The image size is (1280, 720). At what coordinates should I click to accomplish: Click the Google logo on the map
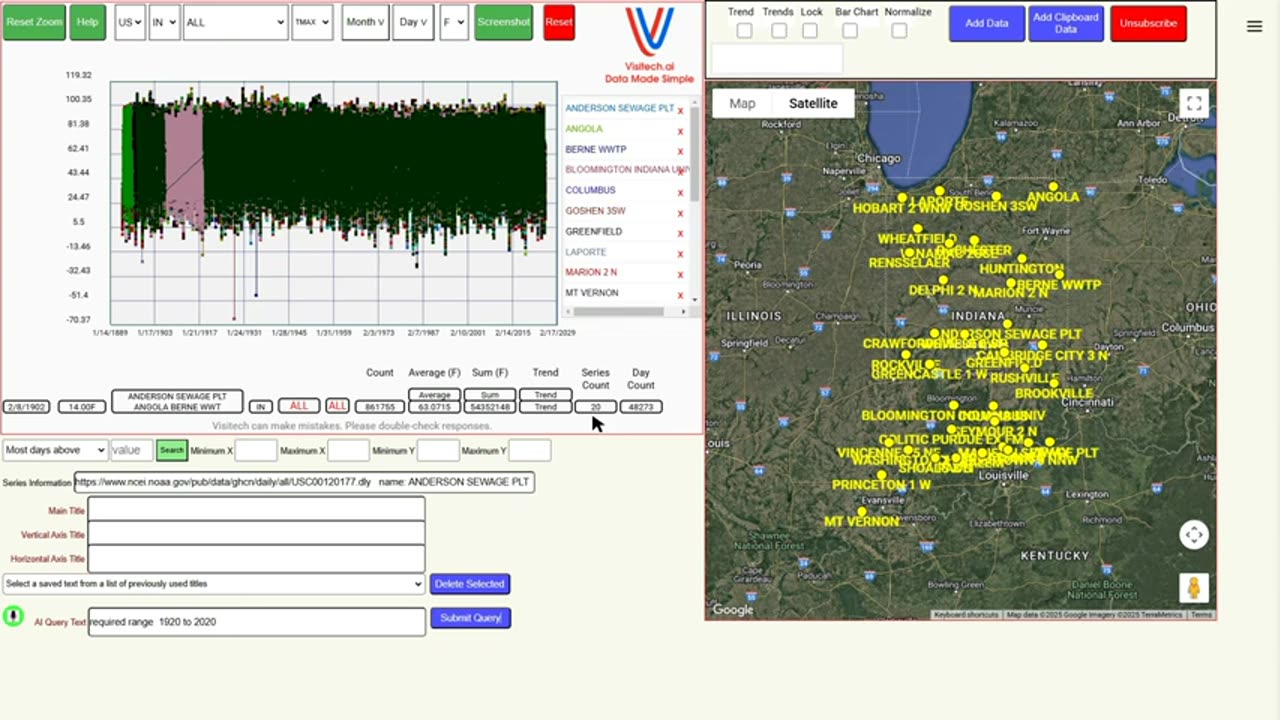pos(733,610)
